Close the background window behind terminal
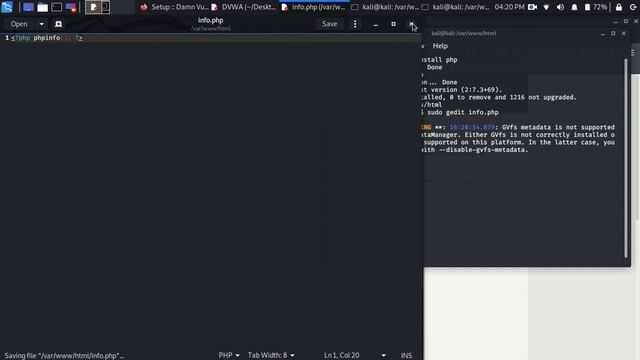 click(x=636, y=21)
